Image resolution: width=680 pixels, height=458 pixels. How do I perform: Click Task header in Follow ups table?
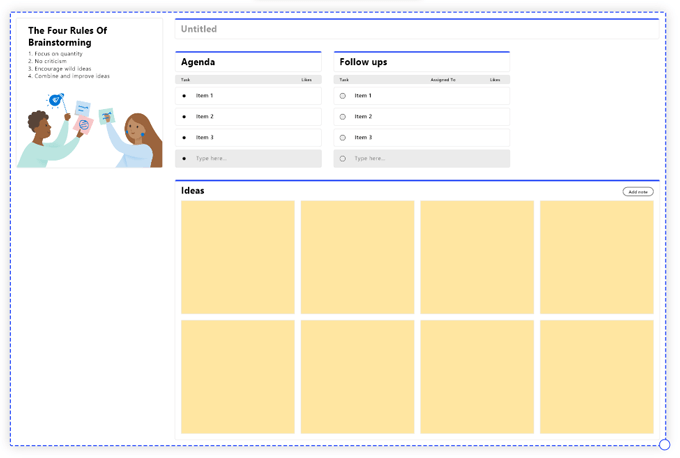click(x=344, y=80)
